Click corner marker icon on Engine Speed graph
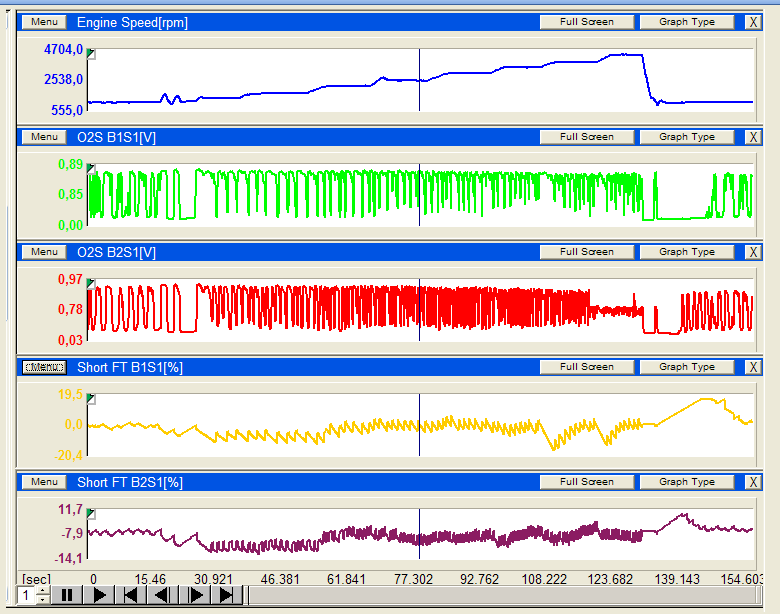Image resolution: width=780 pixels, height=614 pixels. pyautogui.click(x=92, y=55)
